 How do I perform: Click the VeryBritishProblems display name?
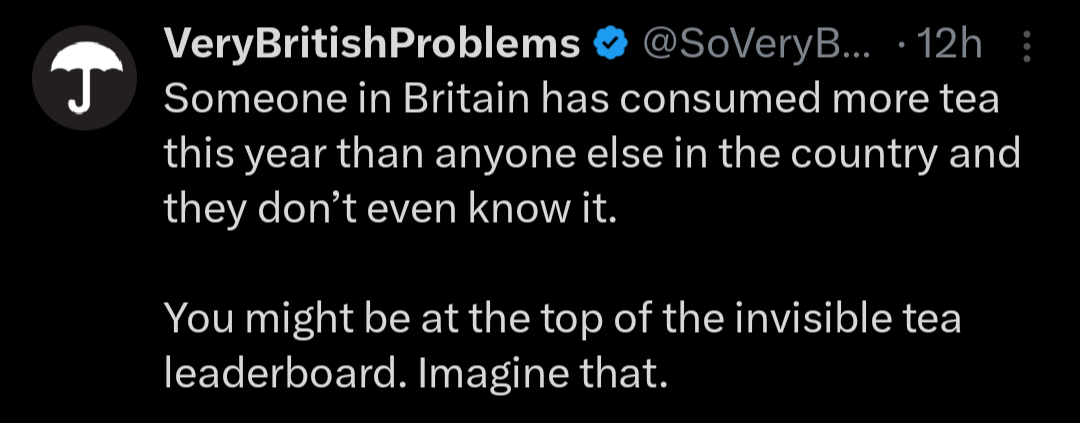coord(371,45)
